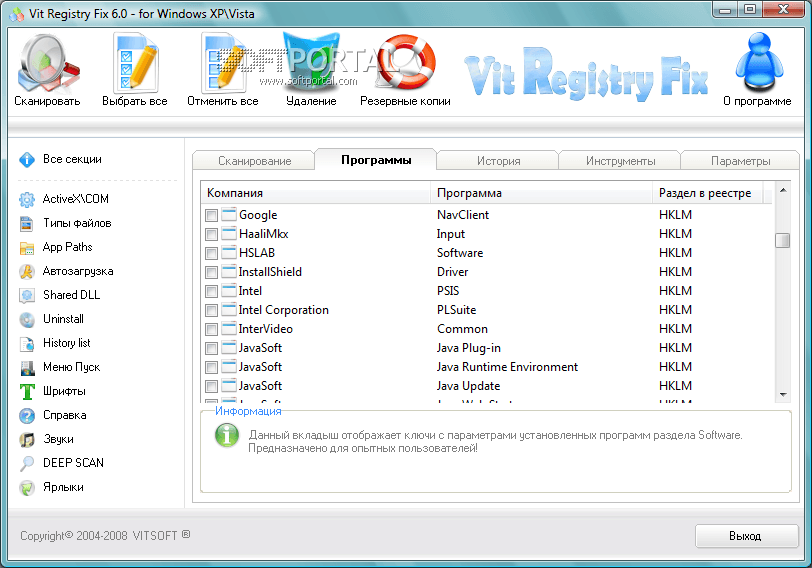The height and width of the screenshot is (568, 812).
Task: Click the Vit Registry Fix title bar icon
Action: click(17, 14)
